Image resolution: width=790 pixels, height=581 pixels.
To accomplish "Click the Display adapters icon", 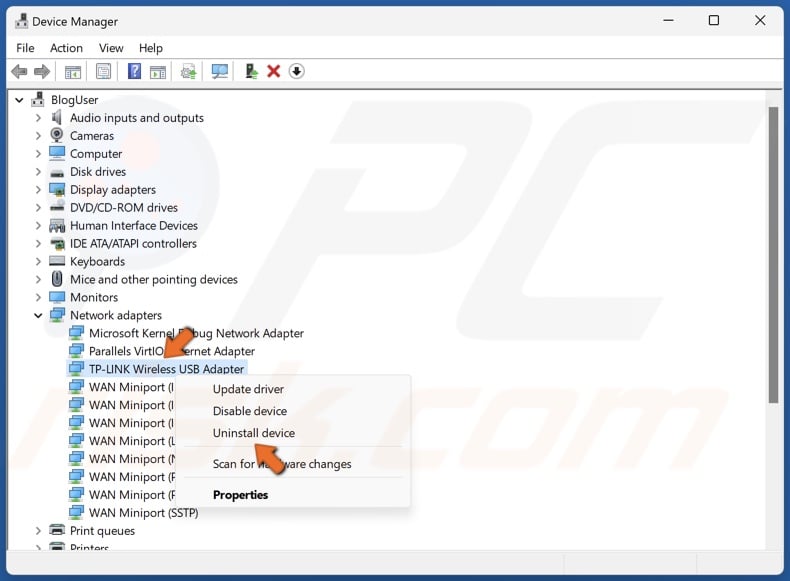I will 57,189.
